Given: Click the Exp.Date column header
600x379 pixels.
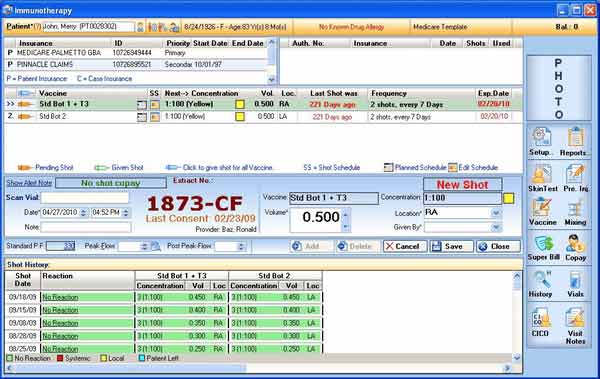Looking at the screenshot, I should [493, 93].
